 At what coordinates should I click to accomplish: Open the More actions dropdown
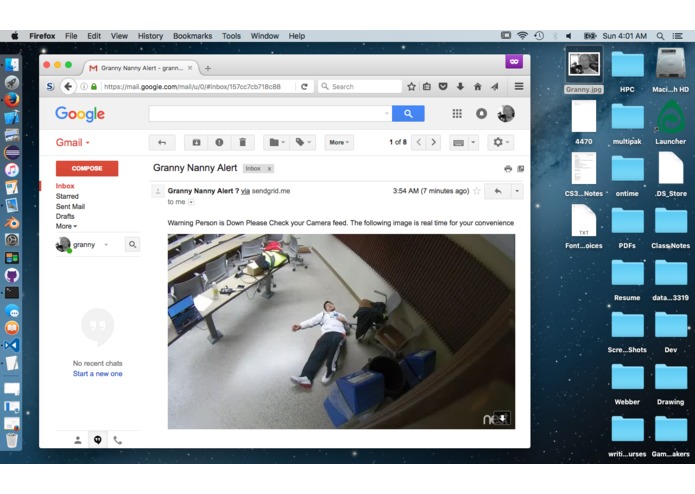tap(339, 142)
